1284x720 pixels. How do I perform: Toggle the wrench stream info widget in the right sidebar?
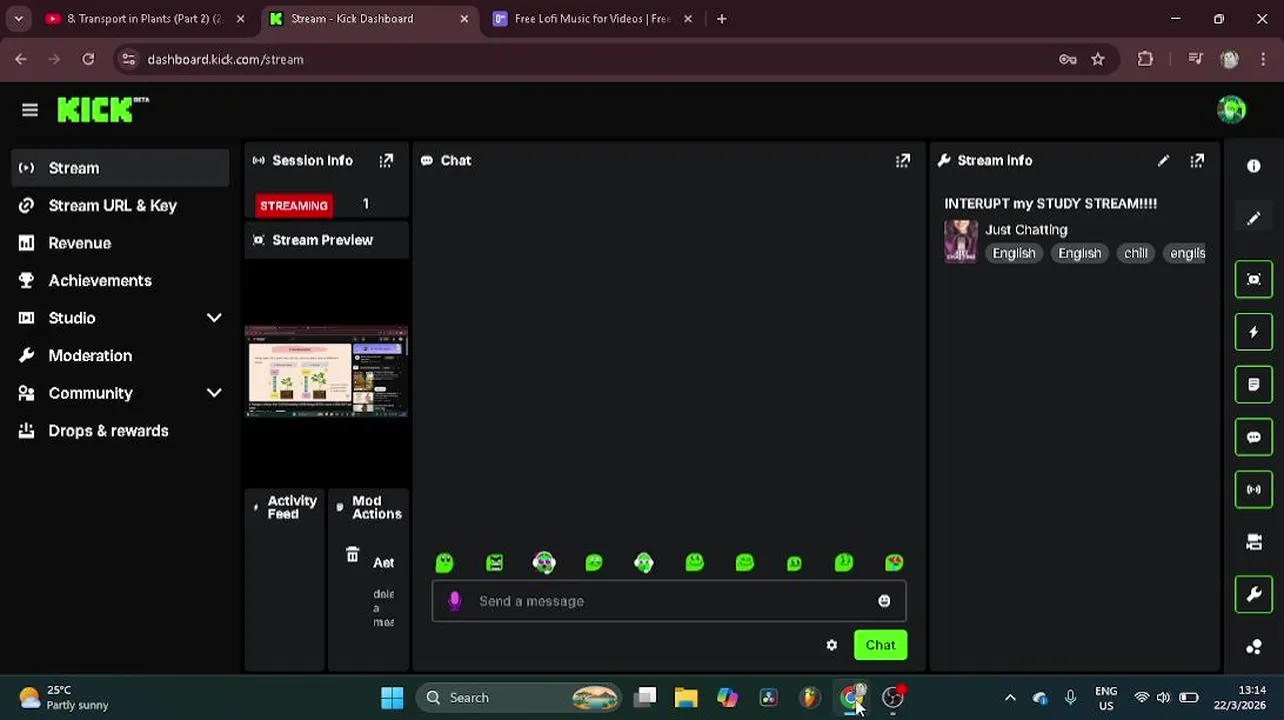pyautogui.click(x=1253, y=594)
